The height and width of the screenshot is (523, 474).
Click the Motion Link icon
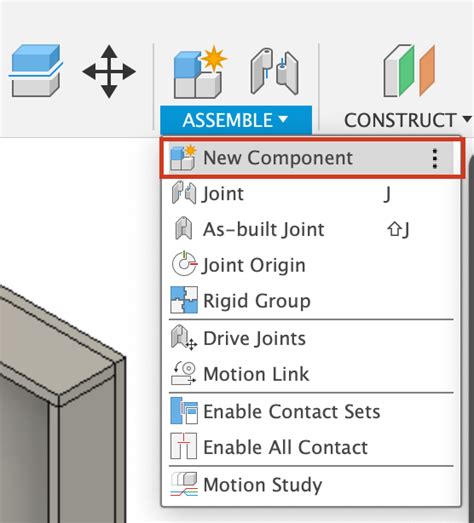184,374
